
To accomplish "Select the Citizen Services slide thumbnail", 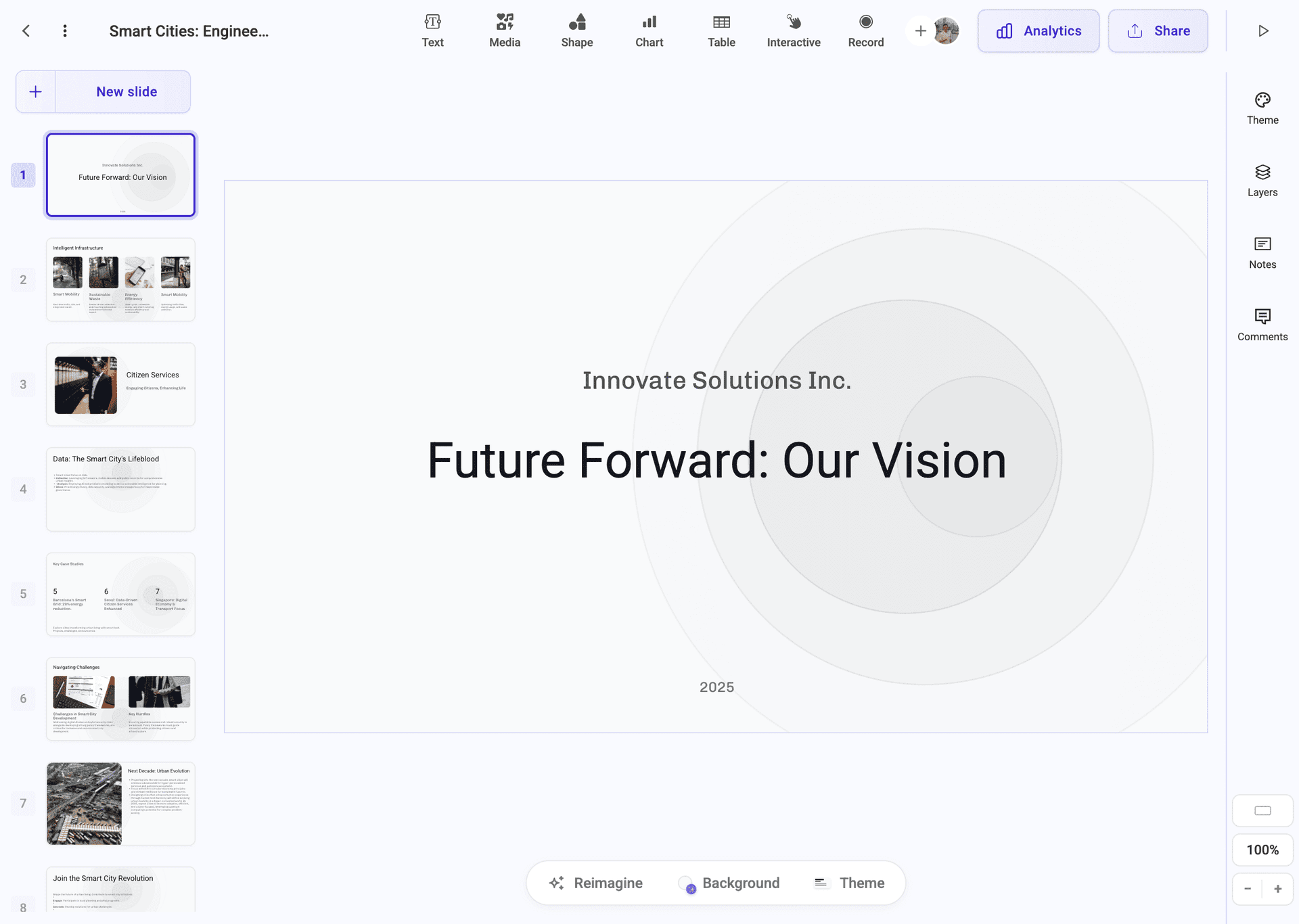I will click(x=120, y=384).
